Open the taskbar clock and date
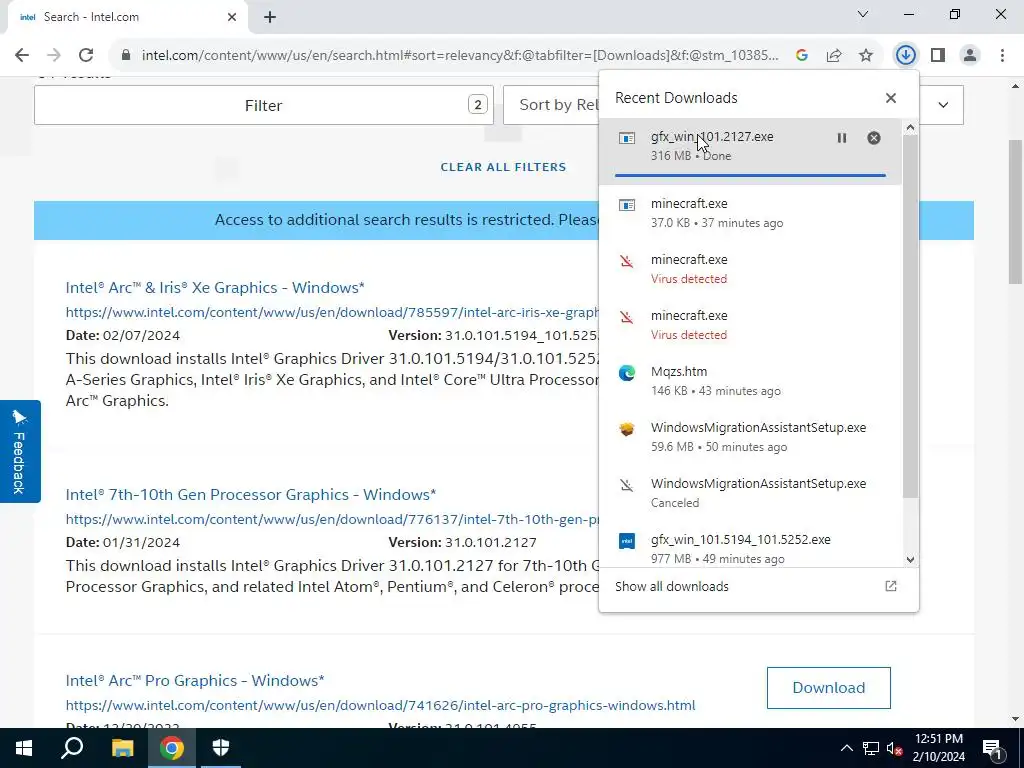Image resolution: width=1024 pixels, height=768 pixels. 939,748
